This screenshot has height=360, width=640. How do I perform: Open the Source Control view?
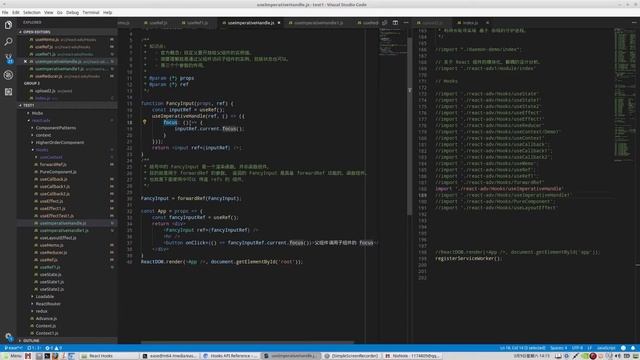[x=8, y=58]
